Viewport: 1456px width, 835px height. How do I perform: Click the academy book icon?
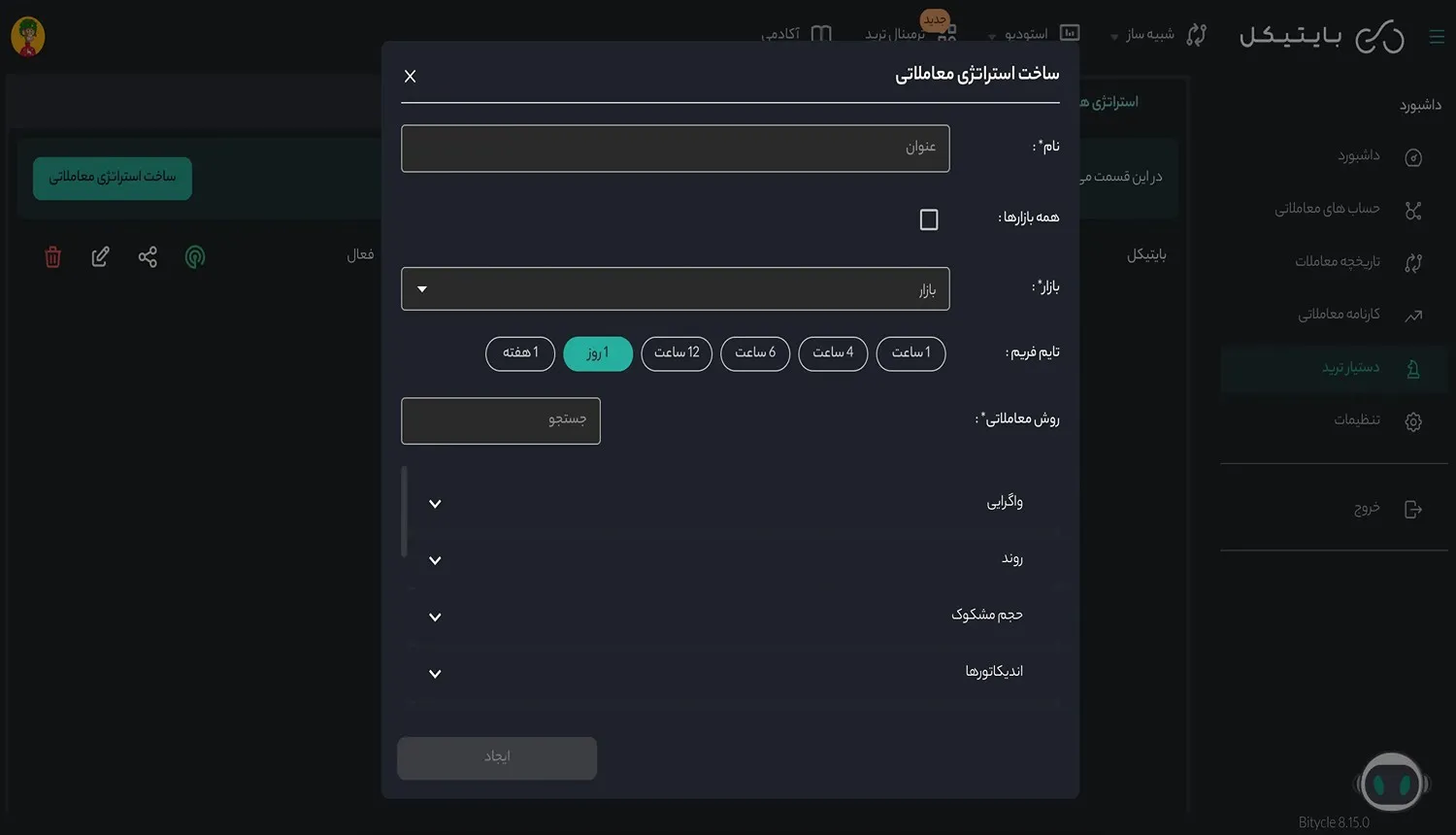pyautogui.click(x=821, y=34)
